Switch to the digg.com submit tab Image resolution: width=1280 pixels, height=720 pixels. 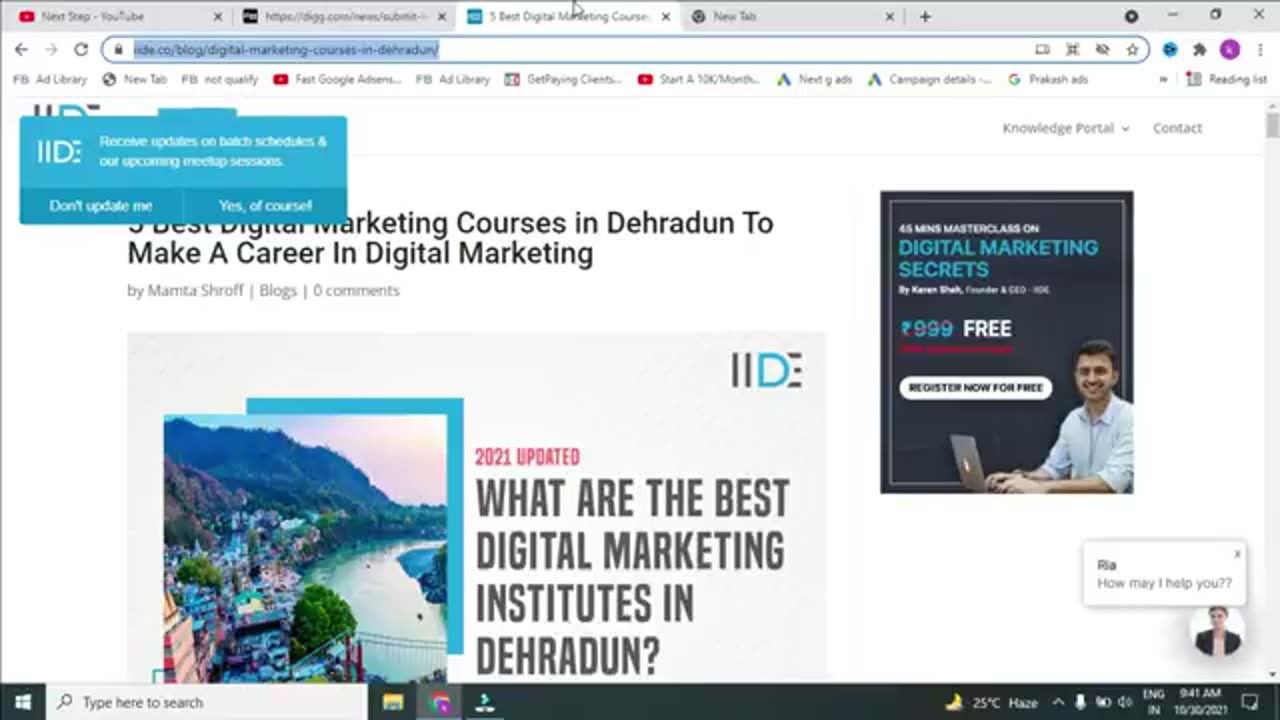(345, 16)
